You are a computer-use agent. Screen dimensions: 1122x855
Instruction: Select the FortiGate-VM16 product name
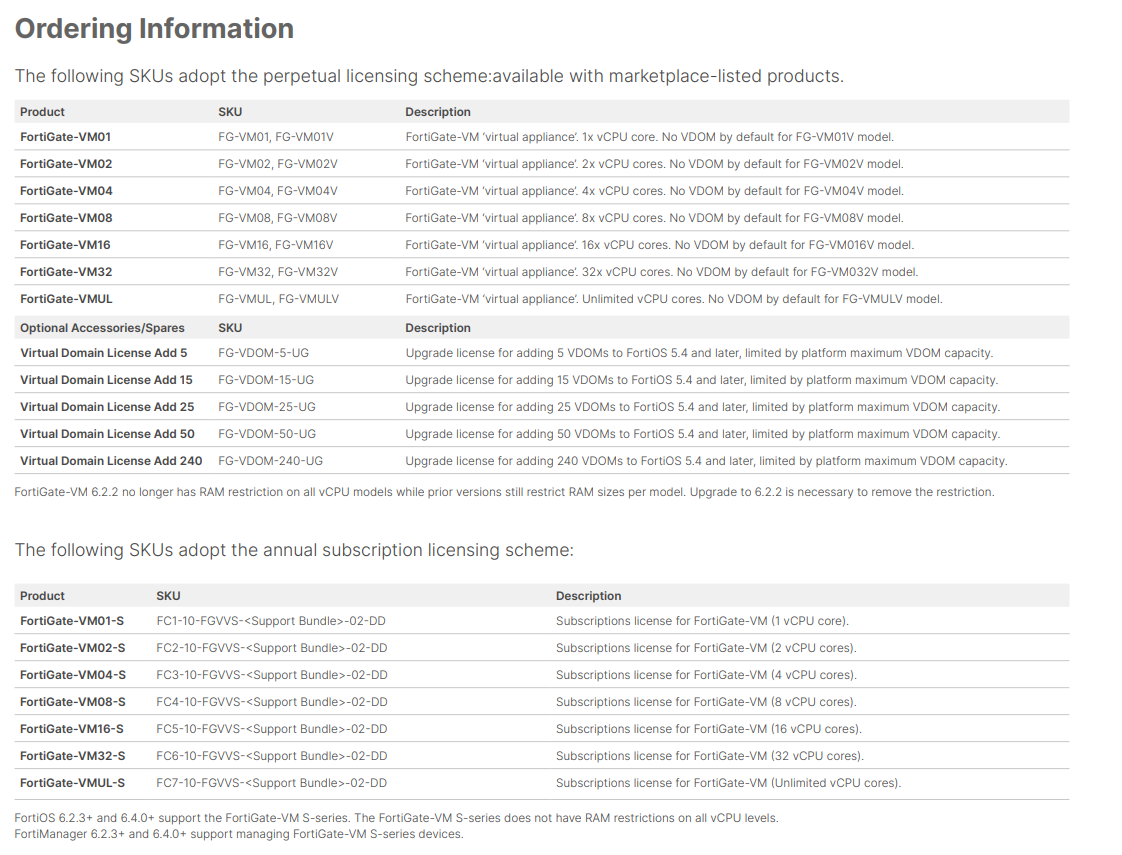(x=65, y=245)
